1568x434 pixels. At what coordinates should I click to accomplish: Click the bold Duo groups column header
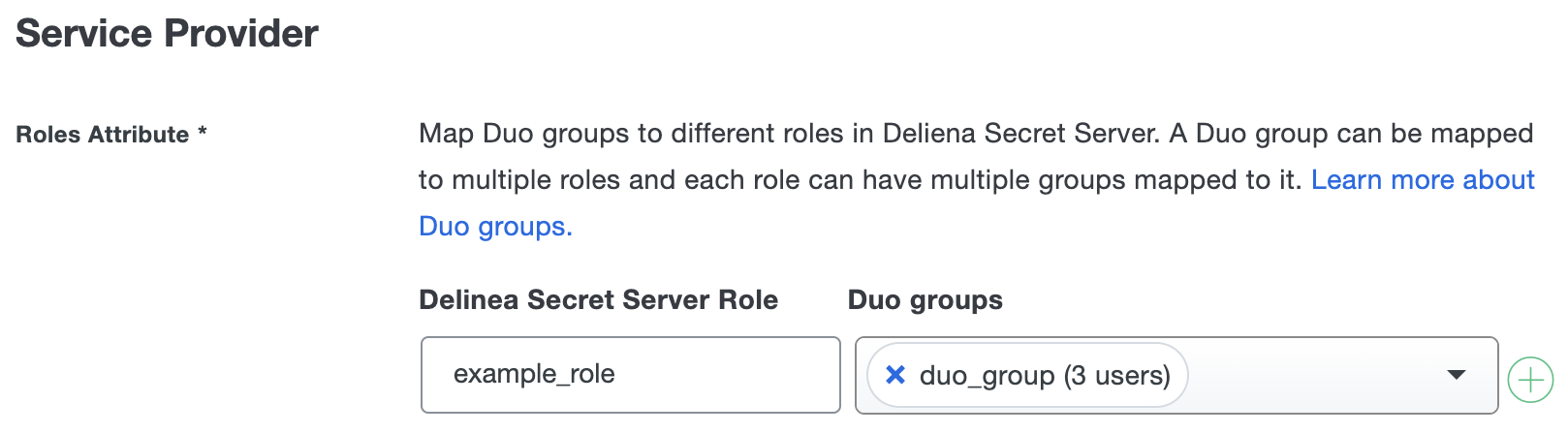[925, 300]
